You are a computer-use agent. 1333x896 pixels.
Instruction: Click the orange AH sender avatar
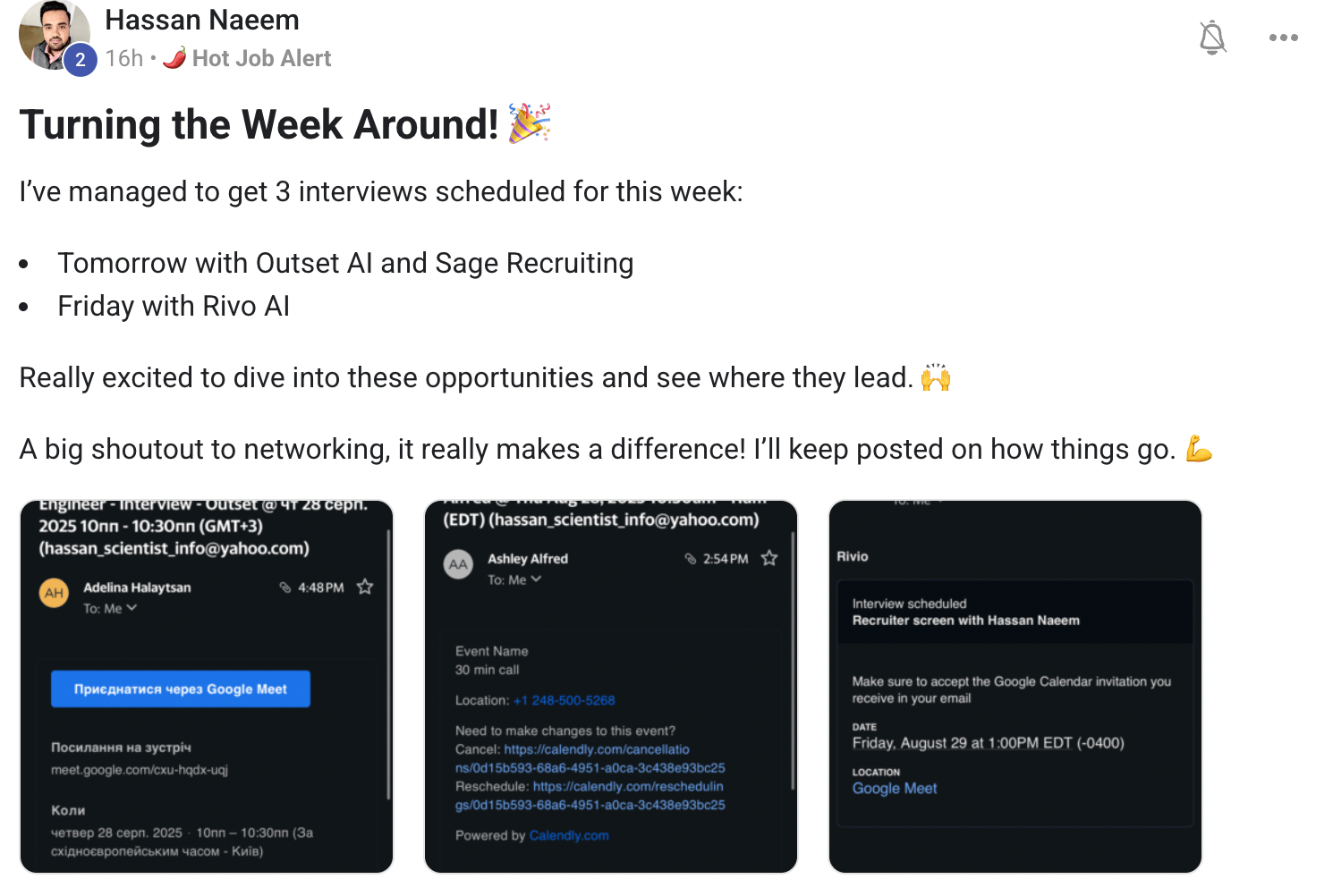click(x=55, y=593)
